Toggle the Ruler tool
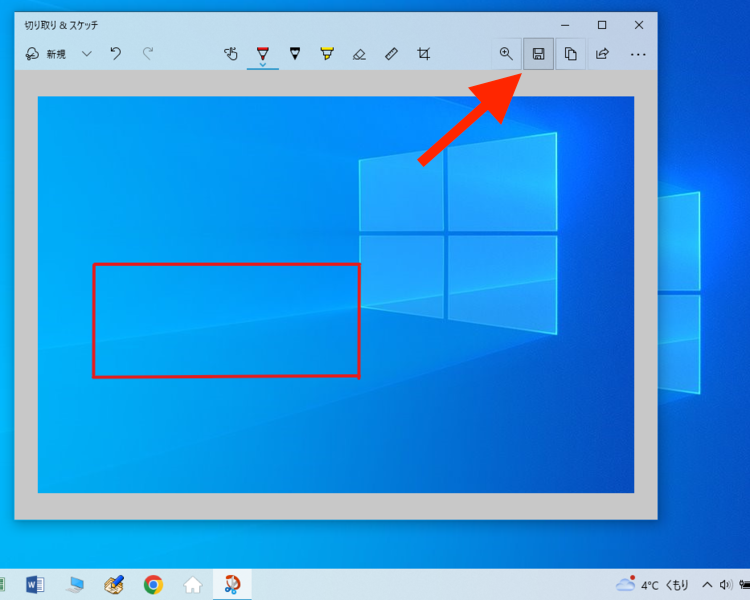Image resolution: width=750 pixels, height=600 pixels. [x=391, y=54]
